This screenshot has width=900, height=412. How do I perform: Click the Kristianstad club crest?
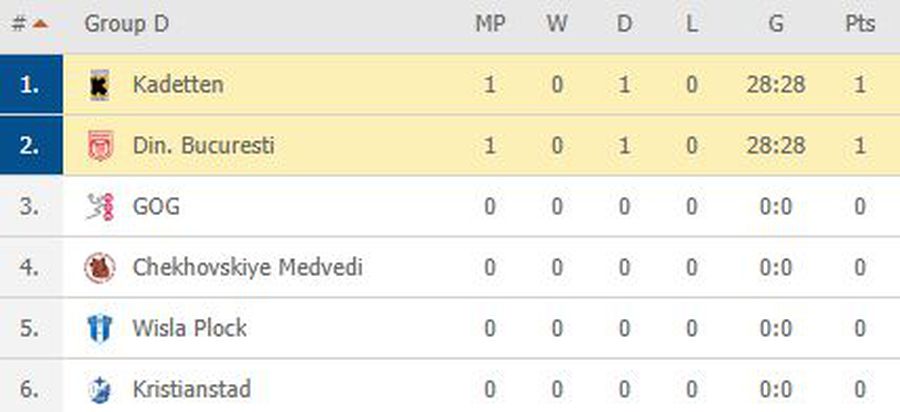tap(100, 390)
